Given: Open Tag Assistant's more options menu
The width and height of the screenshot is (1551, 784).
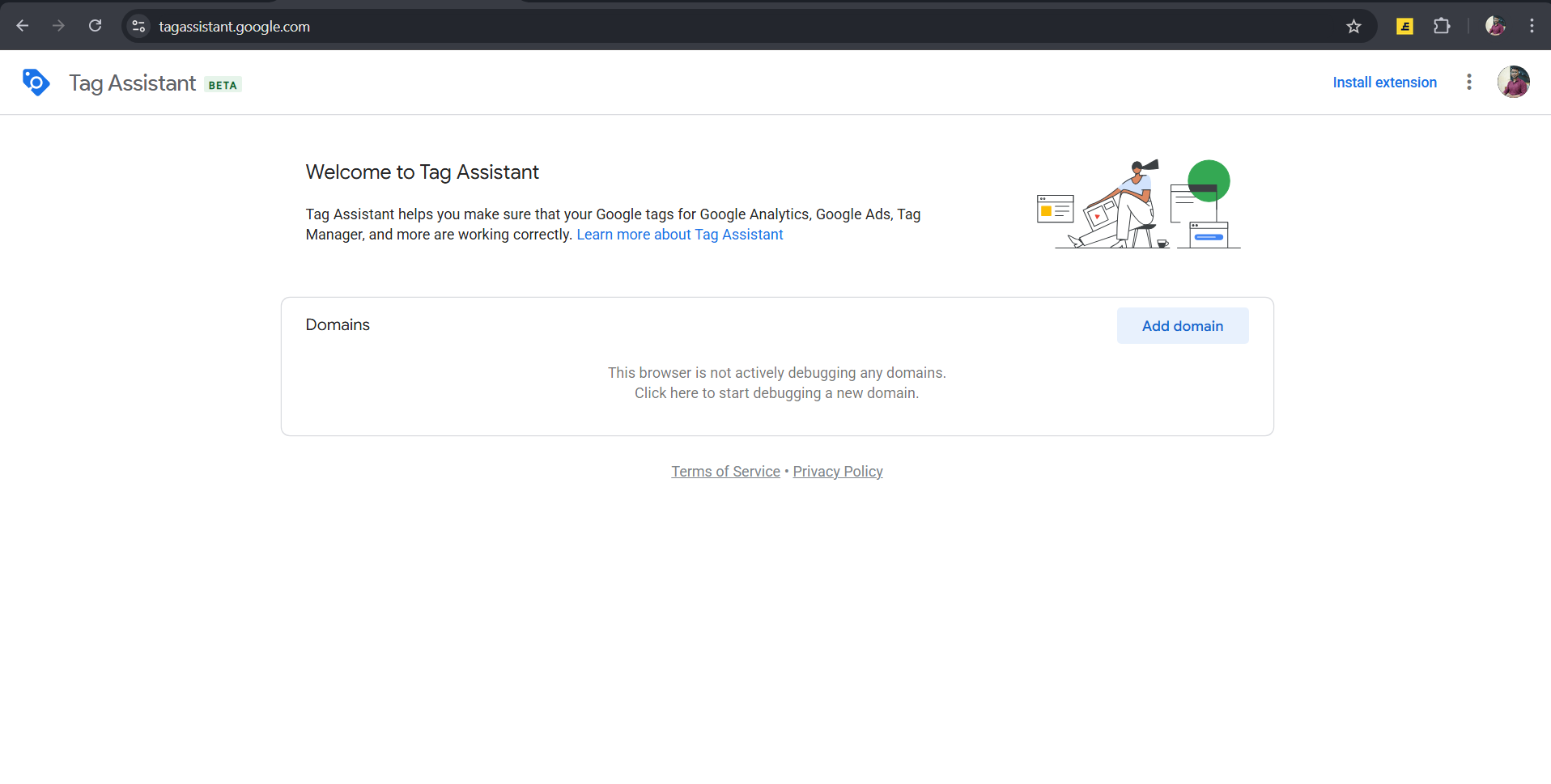Looking at the screenshot, I should point(1468,83).
